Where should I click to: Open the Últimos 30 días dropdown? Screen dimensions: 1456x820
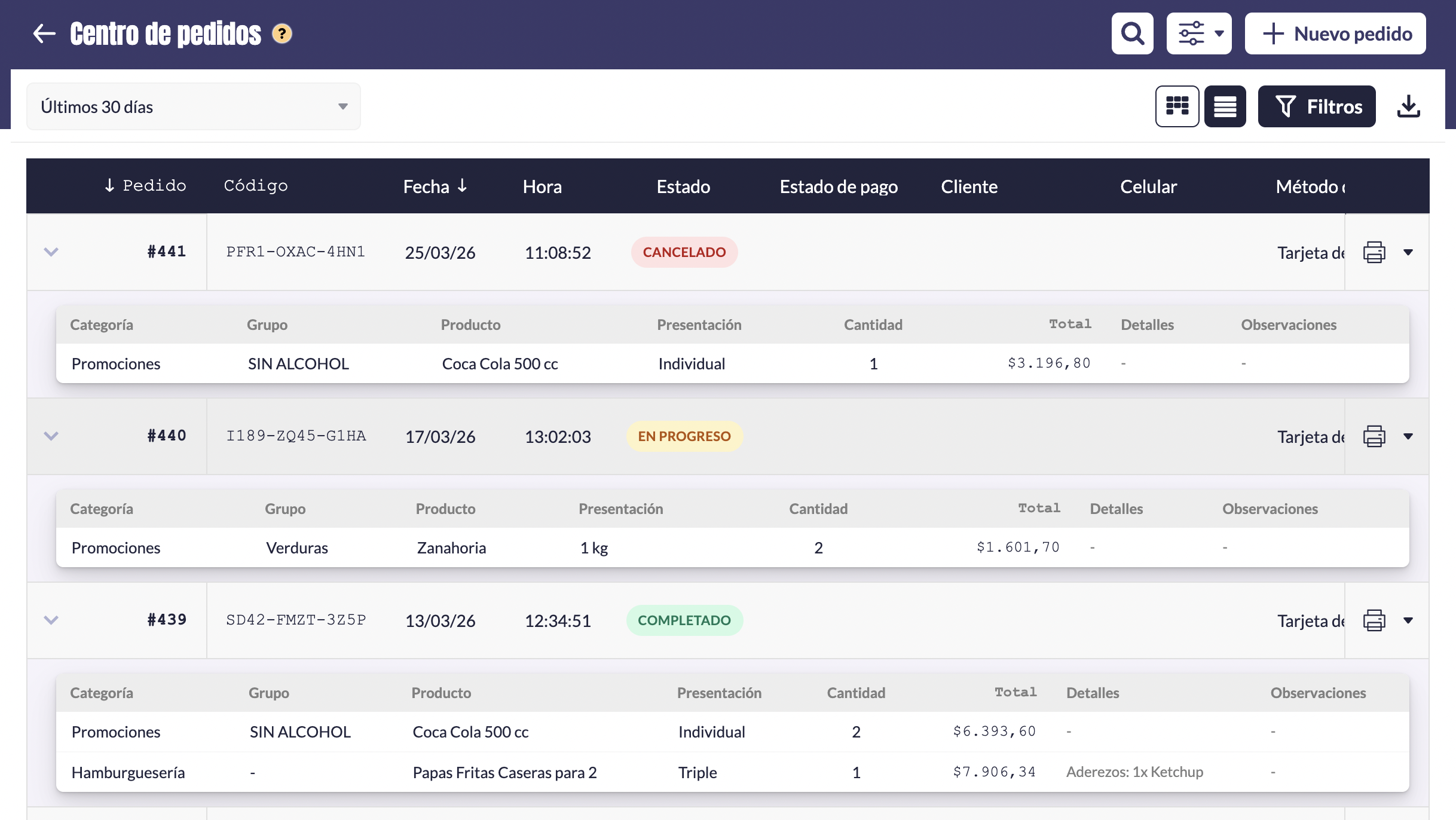(193, 106)
